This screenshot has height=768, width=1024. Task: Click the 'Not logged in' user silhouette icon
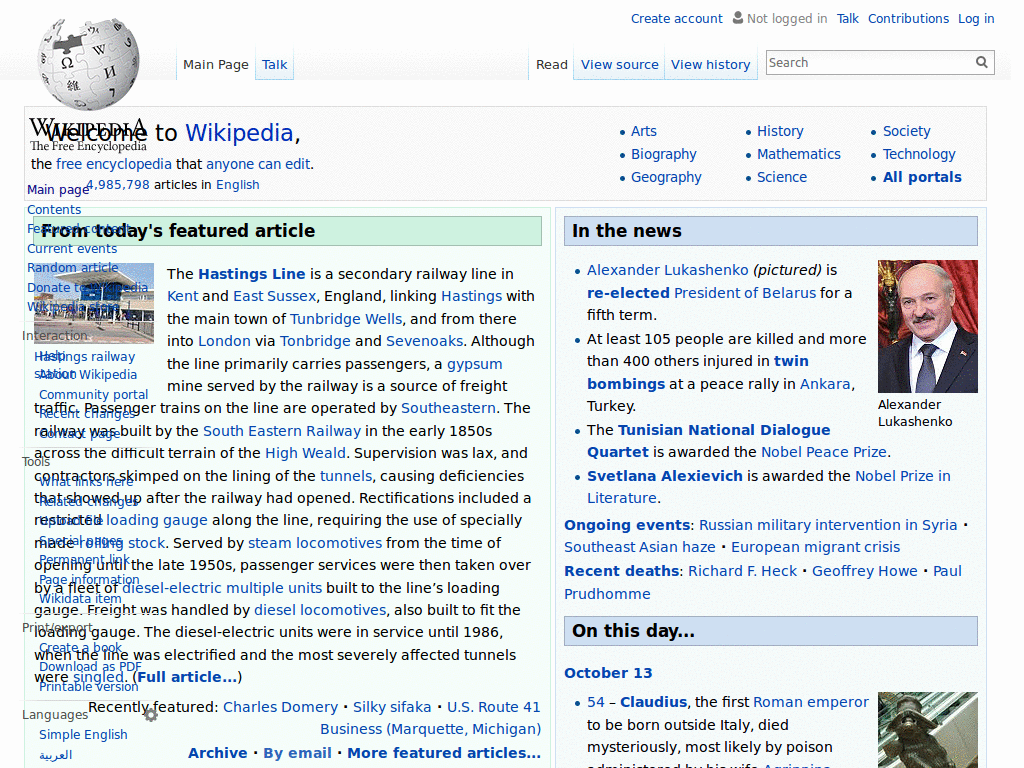[x=735, y=18]
